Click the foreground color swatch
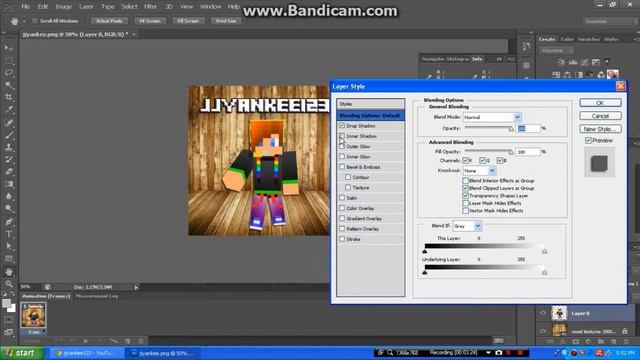640x360 pixels. pyautogui.click(x=6, y=303)
